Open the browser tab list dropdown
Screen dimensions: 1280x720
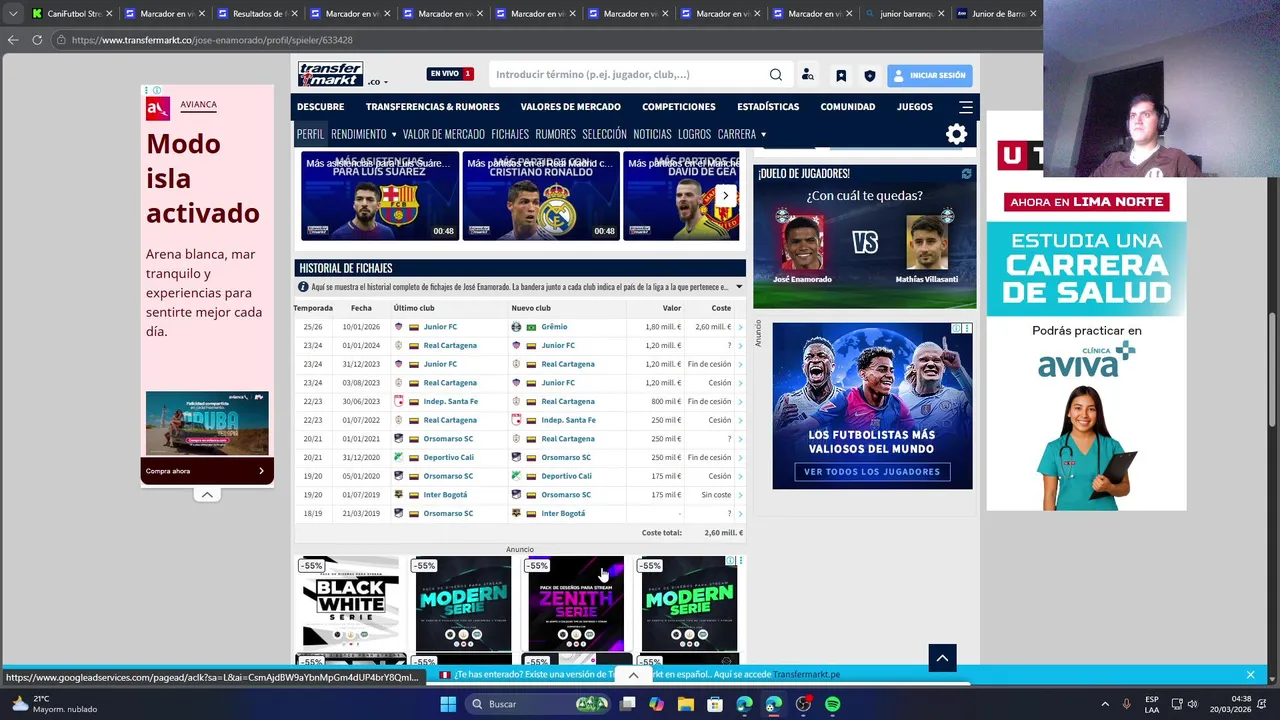click(13, 14)
